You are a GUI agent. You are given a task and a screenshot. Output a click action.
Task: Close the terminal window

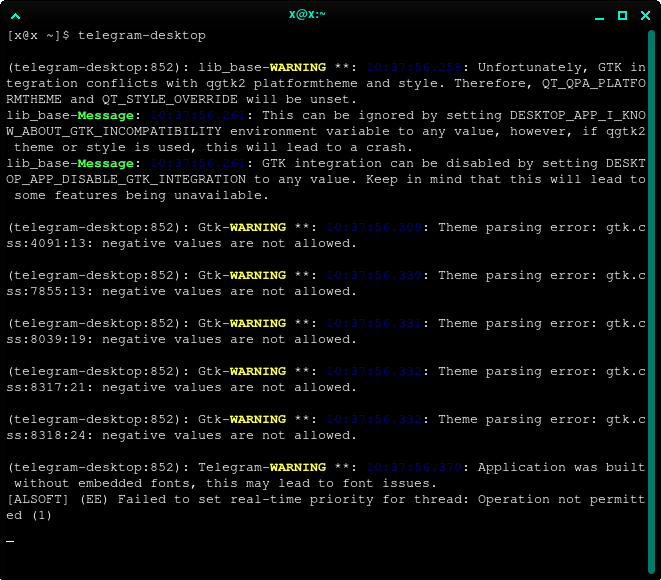[x=645, y=16]
